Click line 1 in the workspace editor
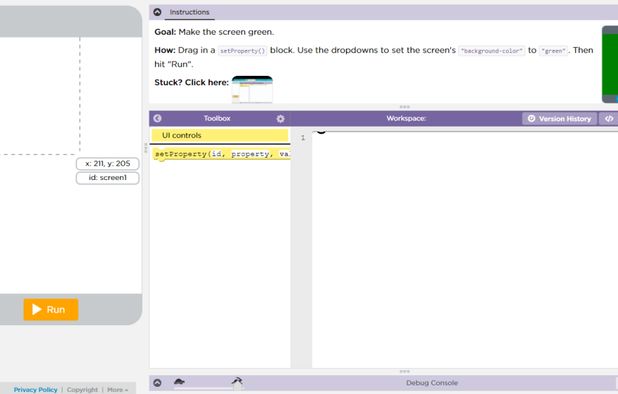This screenshot has height=394, width=618. pyautogui.click(x=465, y=138)
